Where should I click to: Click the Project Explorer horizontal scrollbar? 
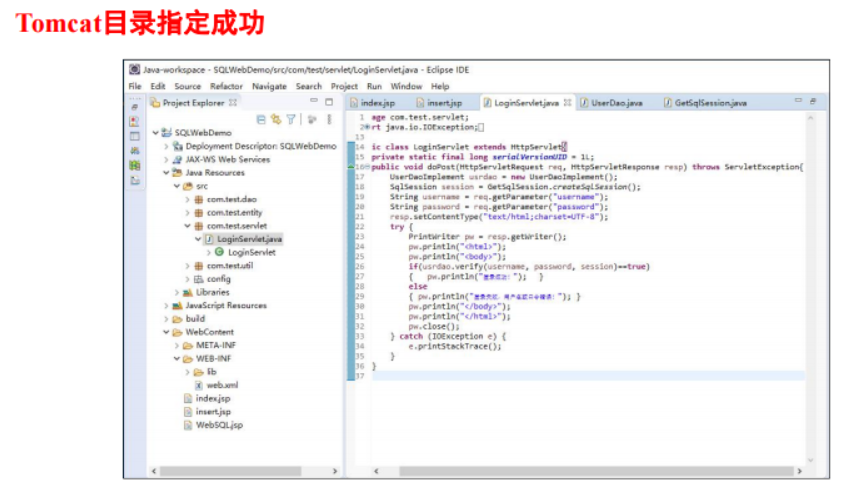pos(230,470)
